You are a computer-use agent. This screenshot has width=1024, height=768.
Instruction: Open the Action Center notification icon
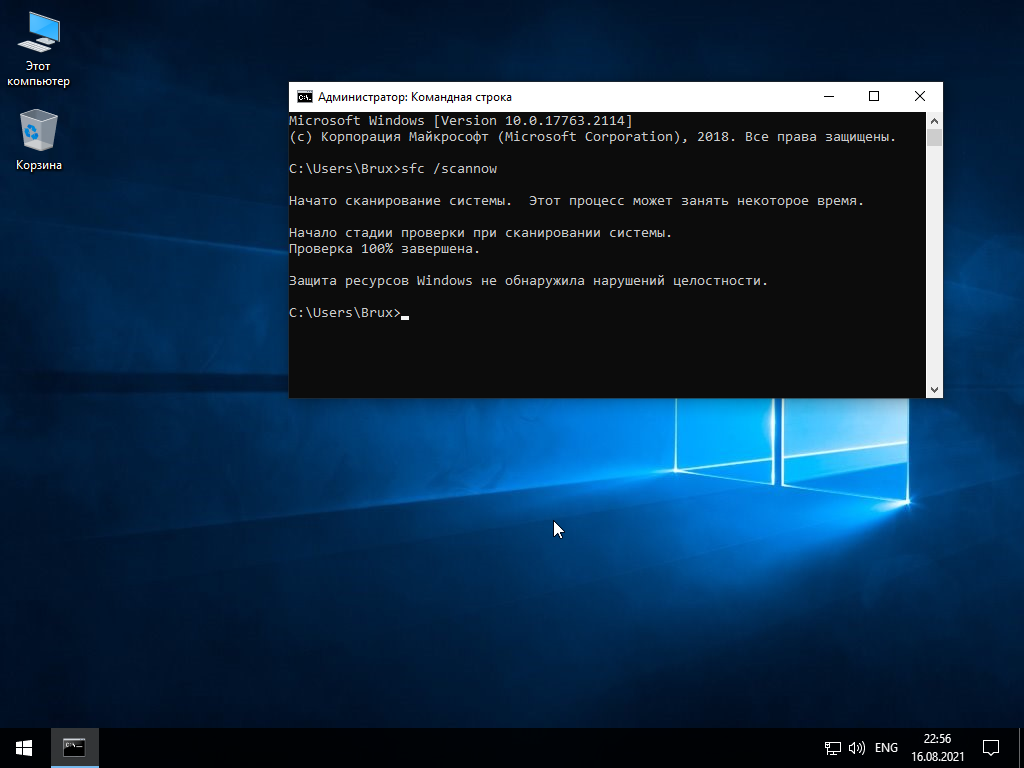click(991, 747)
